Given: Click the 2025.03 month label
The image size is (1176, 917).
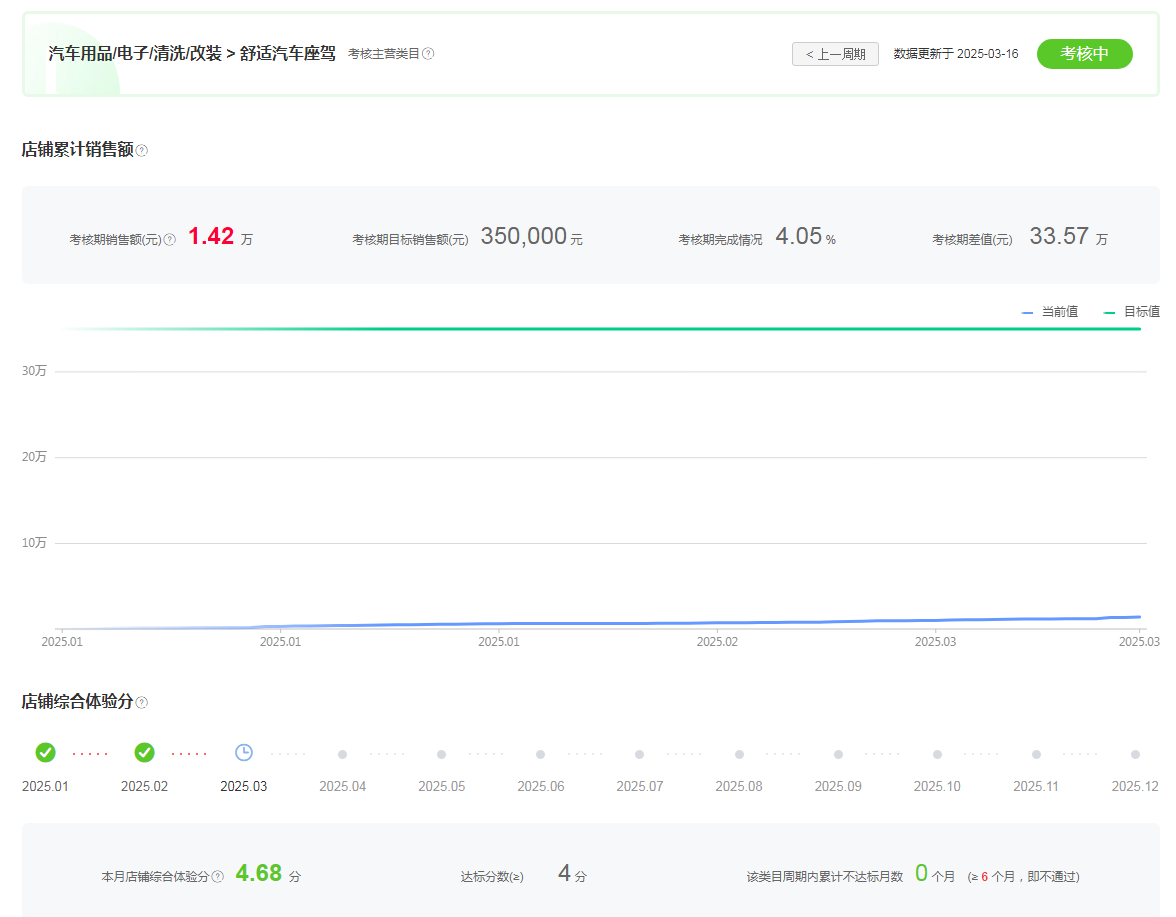Looking at the screenshot, I should tap(244, 787).
